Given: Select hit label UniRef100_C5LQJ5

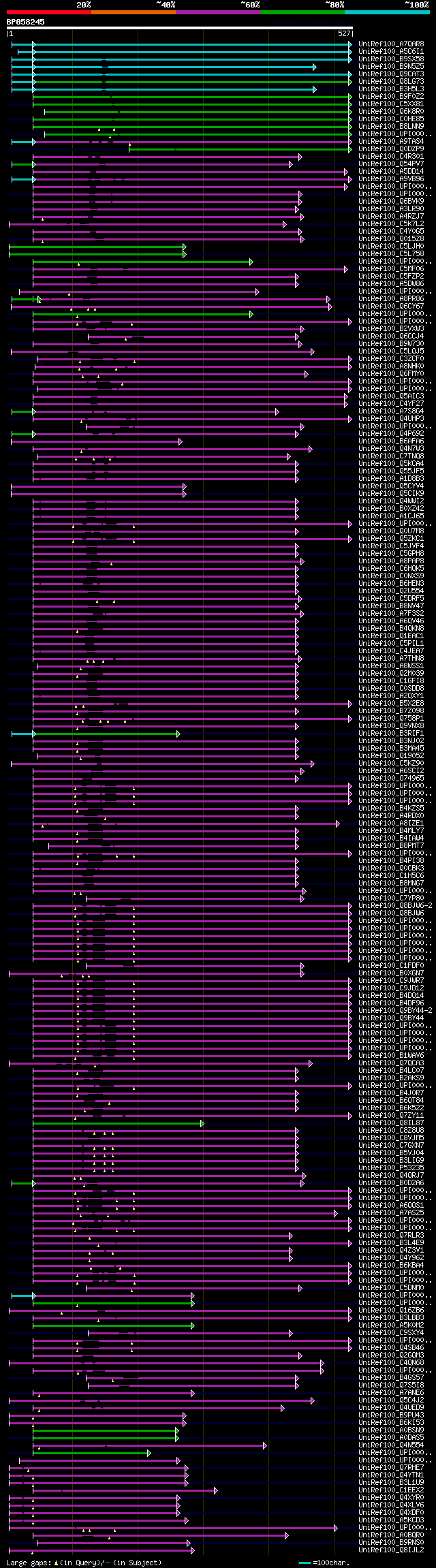Looking at the screenshot, I should point(391,351).
